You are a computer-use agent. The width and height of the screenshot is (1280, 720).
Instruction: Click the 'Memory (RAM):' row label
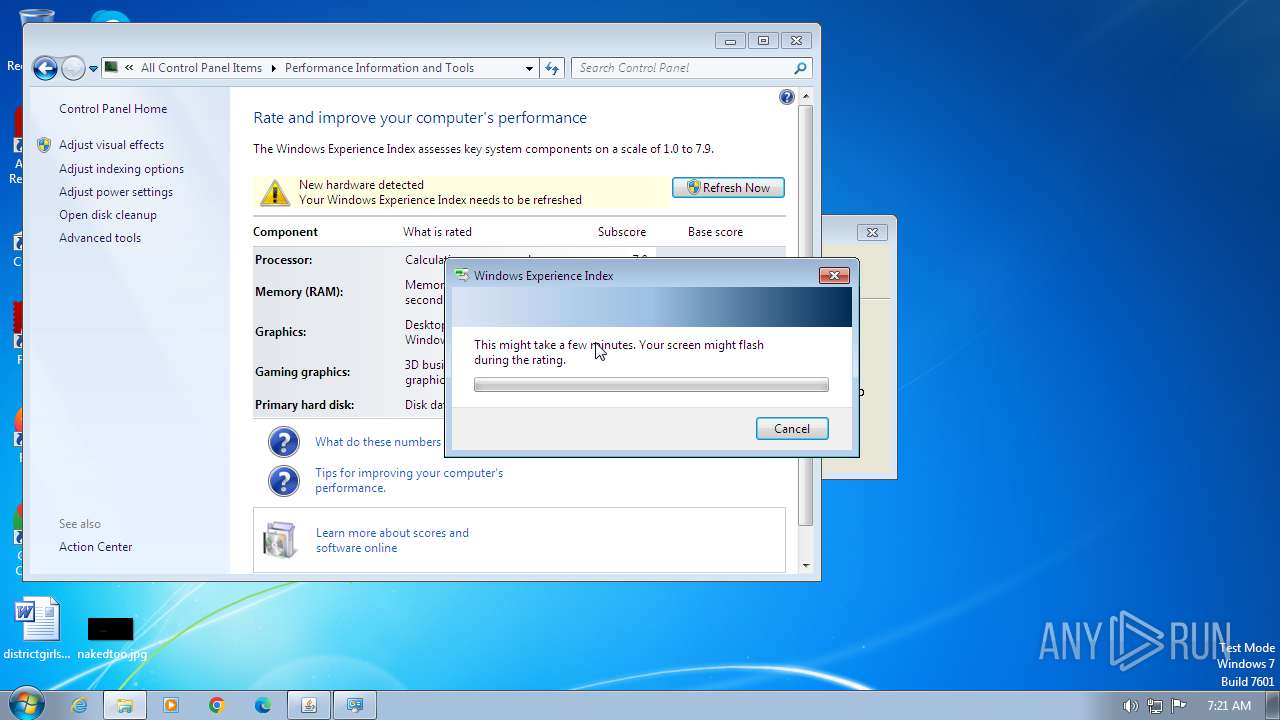click(x=299, y=292)
